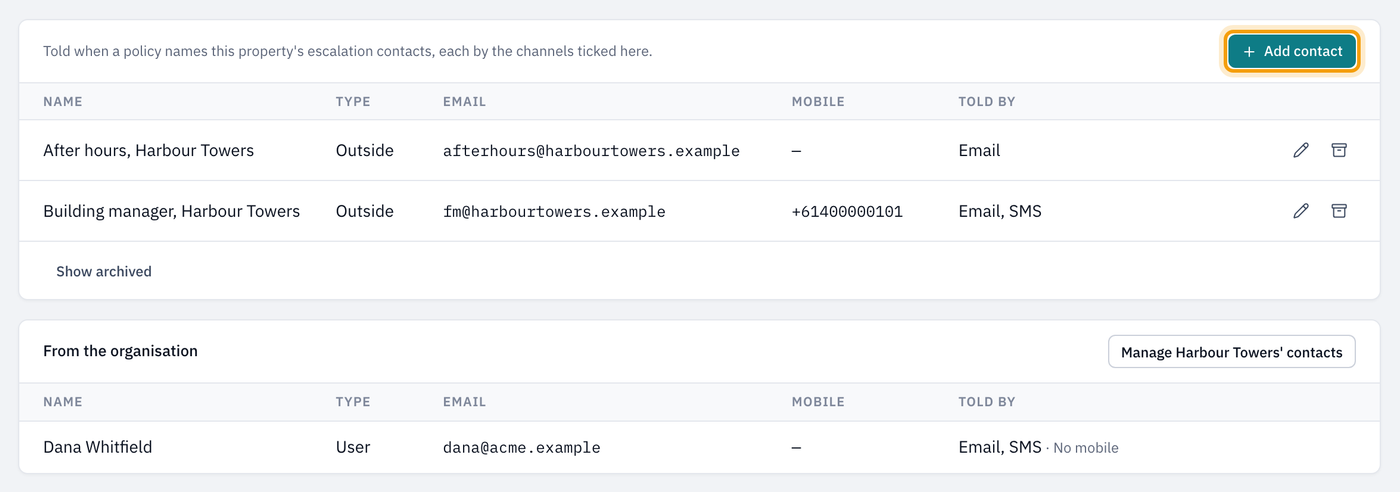Open Manage Harbour Towers' contacts
The width and height of the screenshot is (1400, 492).
(1232, 352)
